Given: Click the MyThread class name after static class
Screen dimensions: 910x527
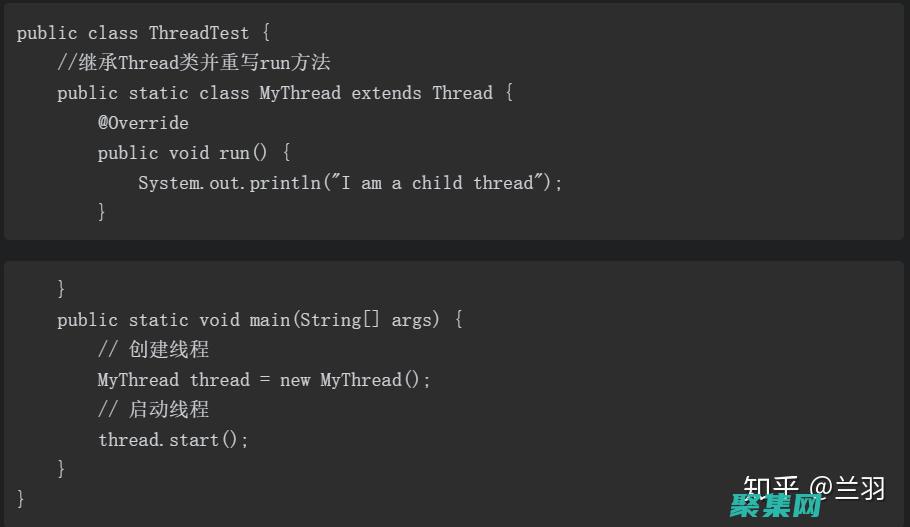Looking at the screenshot, I should [x=300, y=93].
